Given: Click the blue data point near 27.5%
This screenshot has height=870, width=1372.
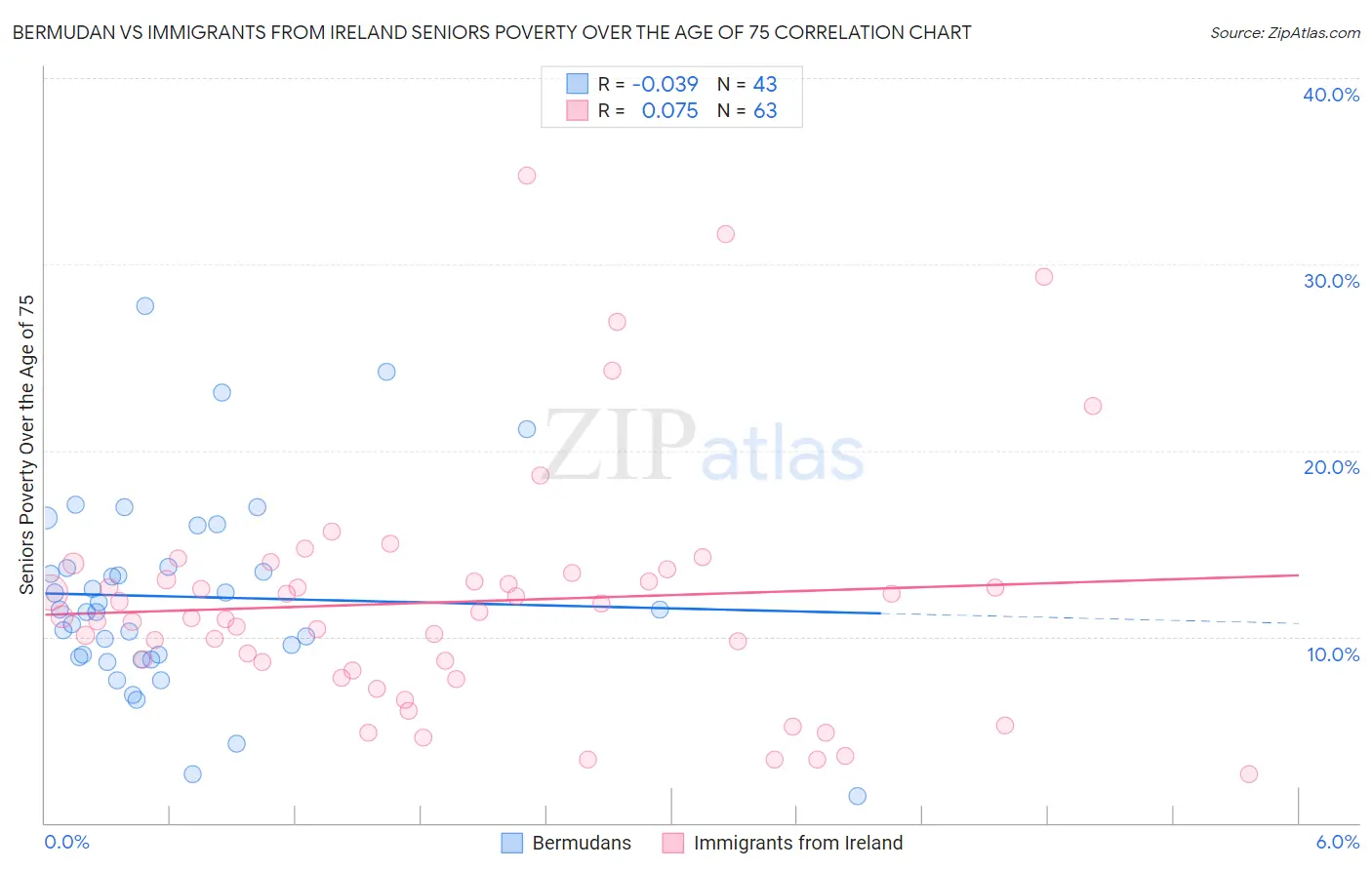Looking at the screenshot, I should pos(145,305).
